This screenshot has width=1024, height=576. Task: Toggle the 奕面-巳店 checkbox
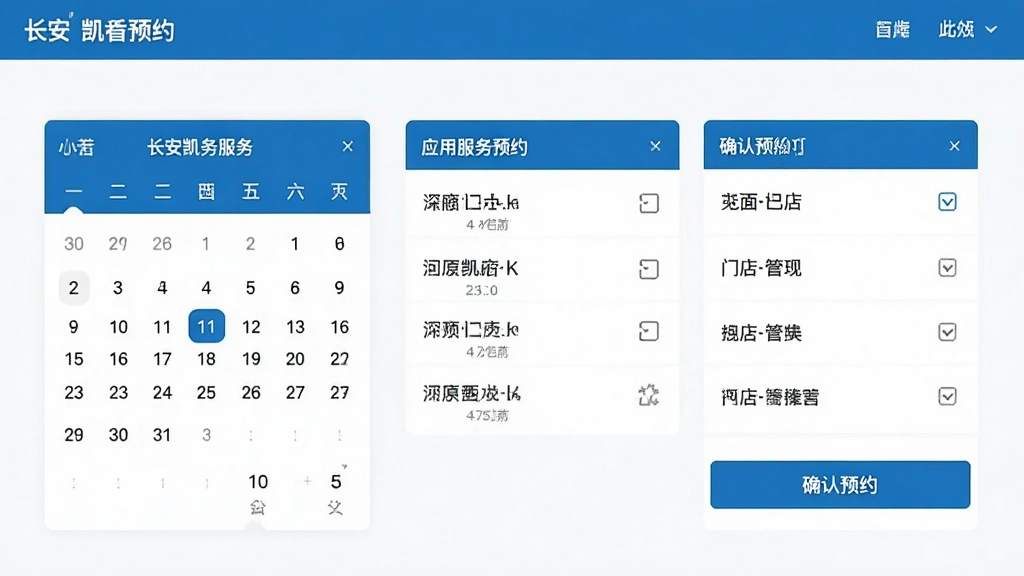coord(947,202)
